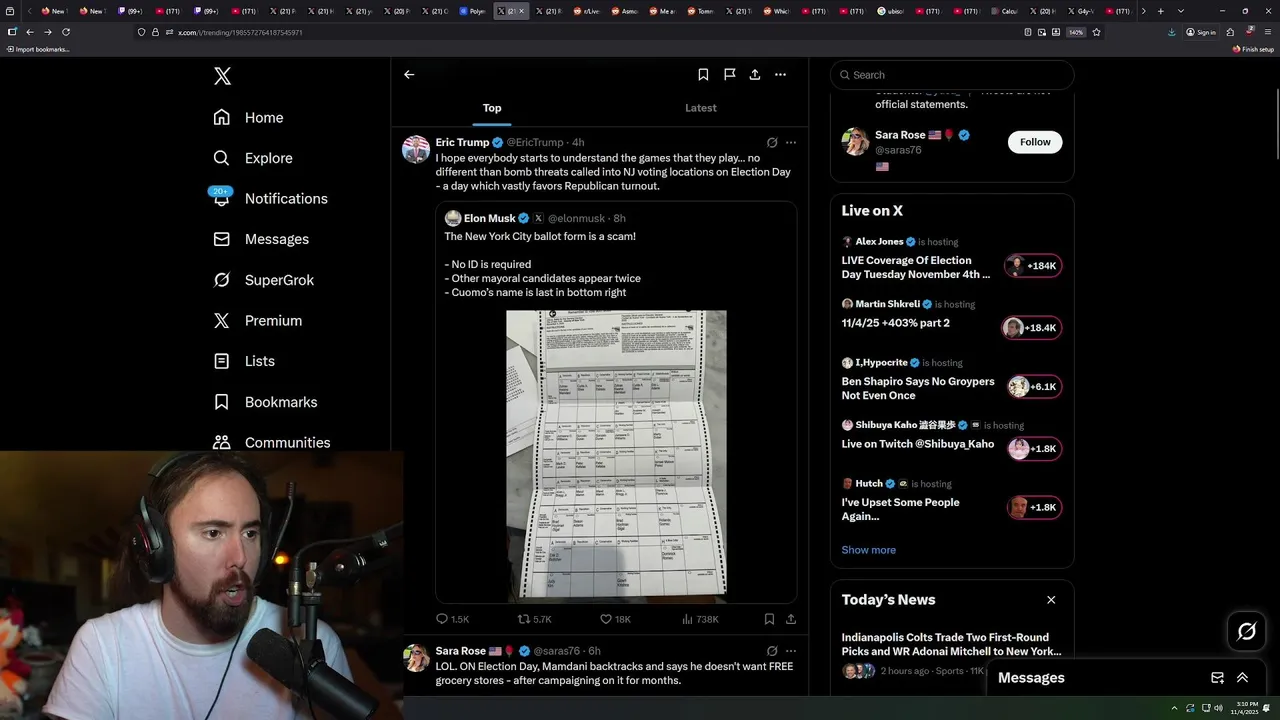
Task: Share Eric Trump's post
Action: (791, 619)
